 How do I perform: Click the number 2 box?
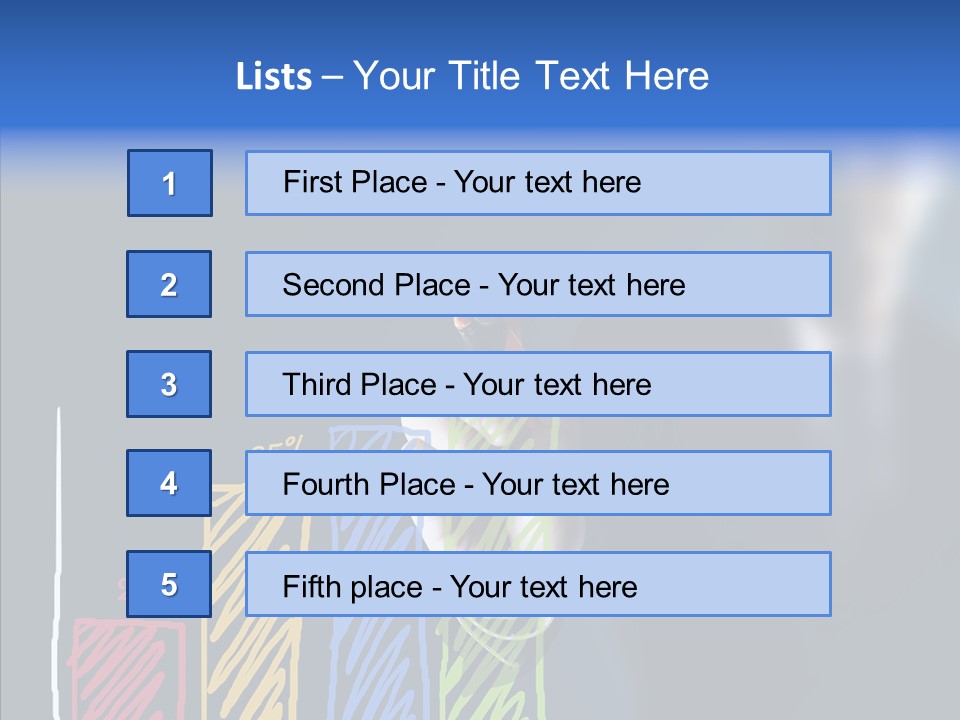pos(169,284)
